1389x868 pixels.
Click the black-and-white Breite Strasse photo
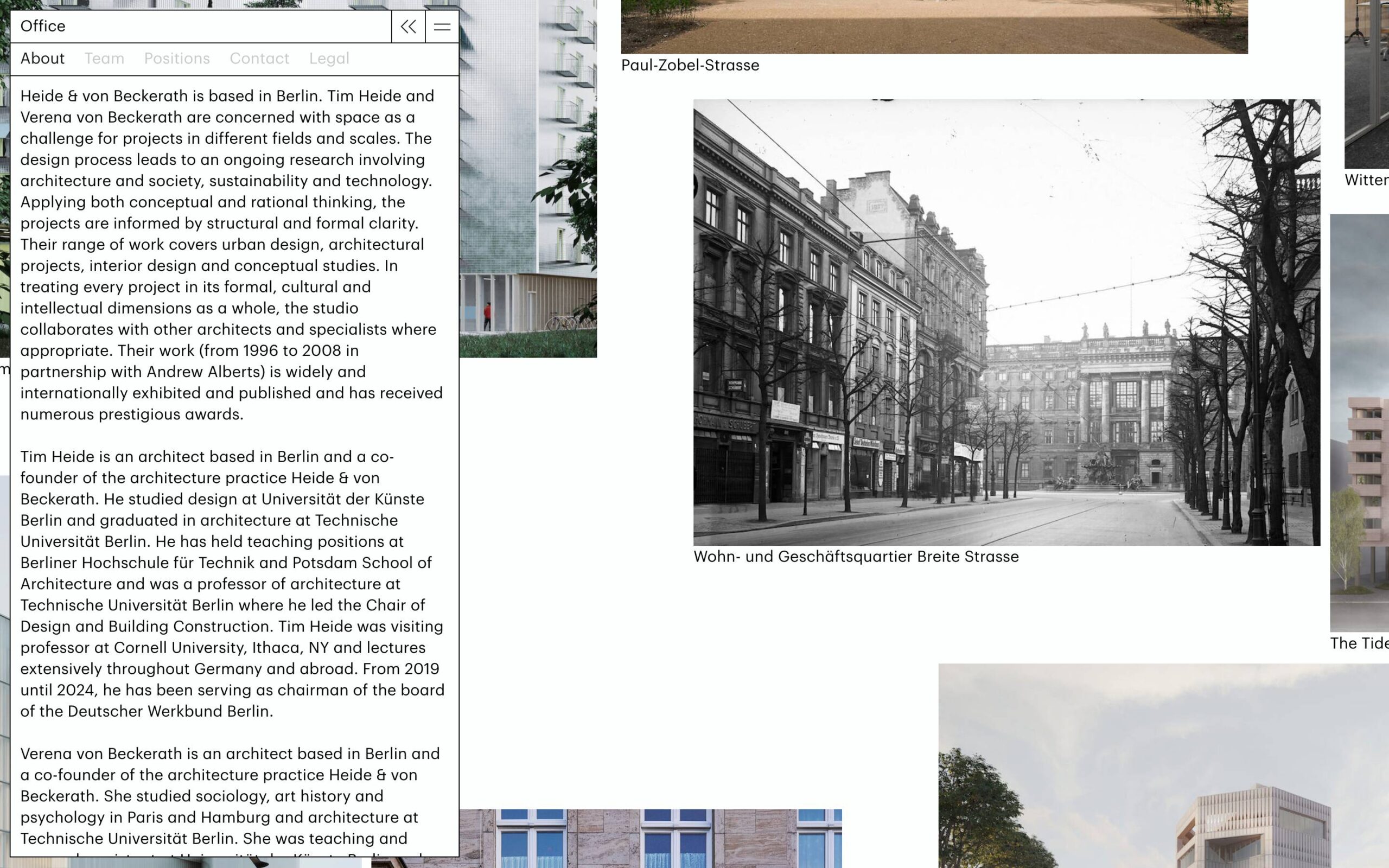coord(1005,322)
